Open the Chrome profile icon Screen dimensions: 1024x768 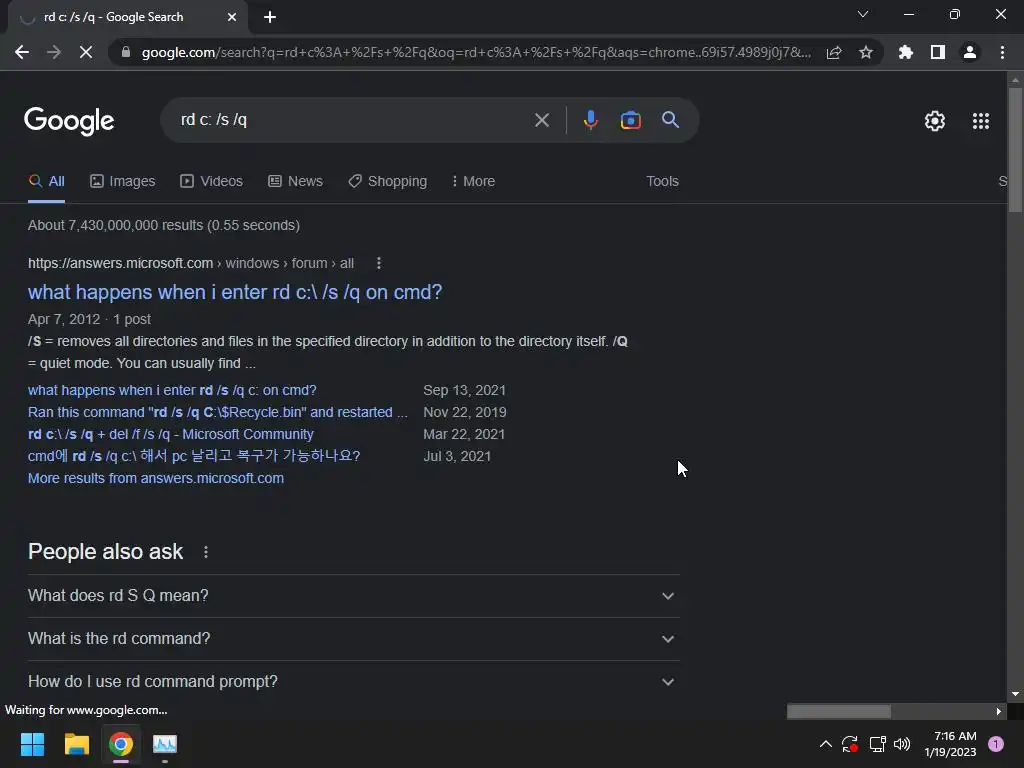970,52
